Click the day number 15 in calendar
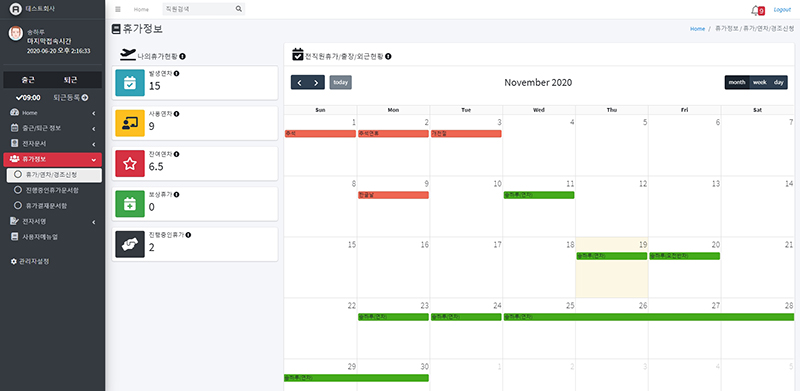This screenshot has height=391, width=800. [352, 245]
